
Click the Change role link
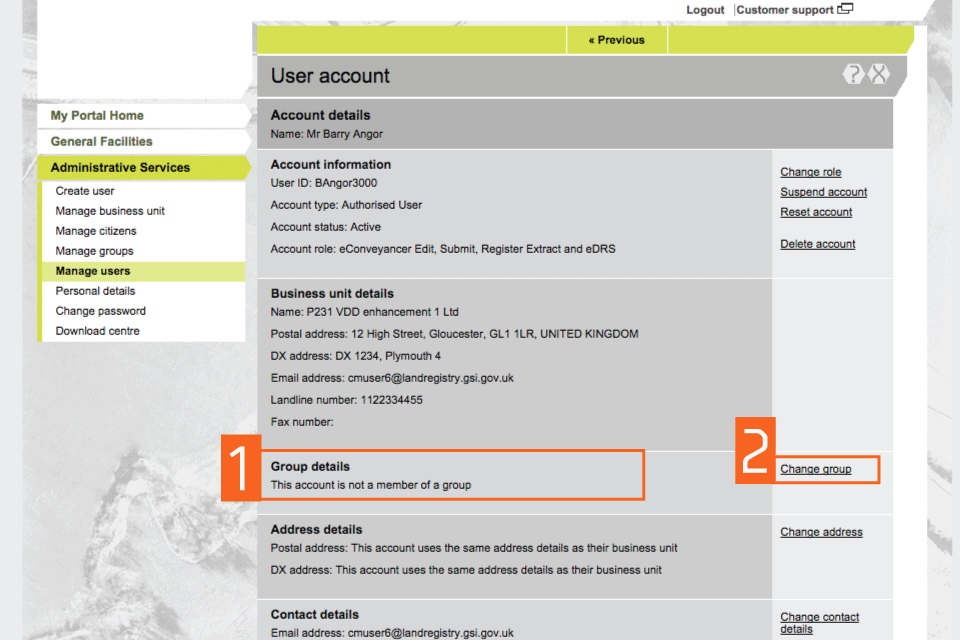[811, 172]
